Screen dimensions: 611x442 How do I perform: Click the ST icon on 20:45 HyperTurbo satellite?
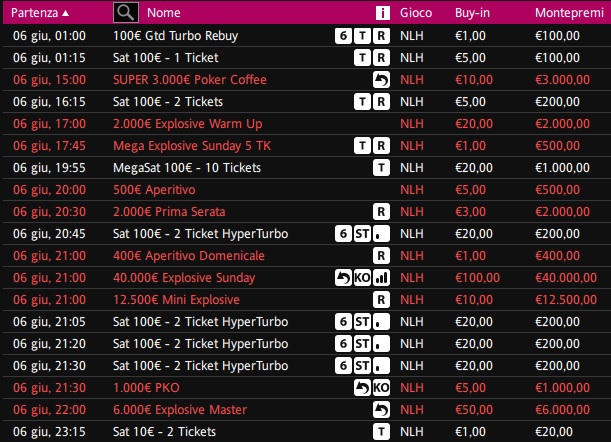click(362, 233)
